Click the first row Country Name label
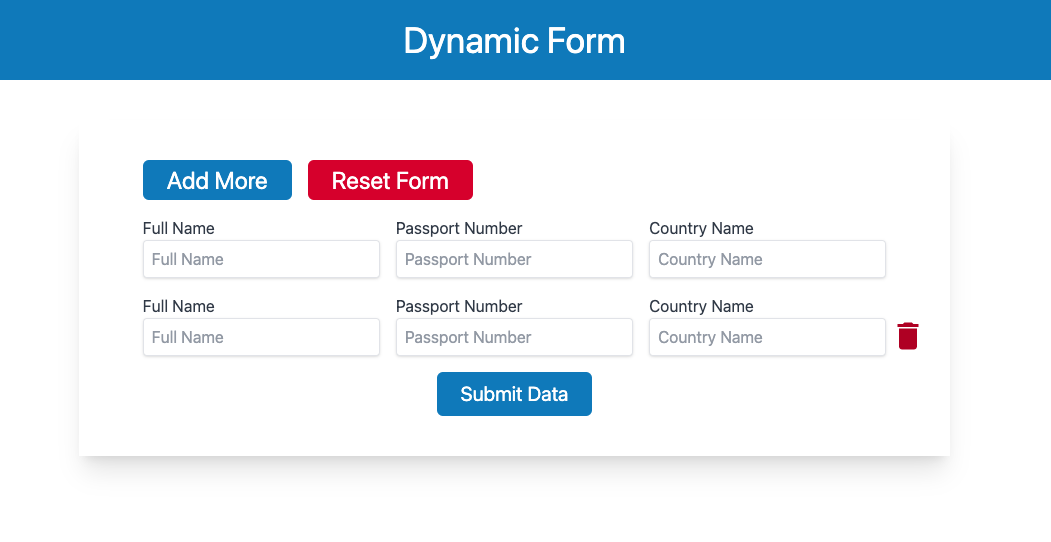 pyautogui.click(x=701, y=228)
